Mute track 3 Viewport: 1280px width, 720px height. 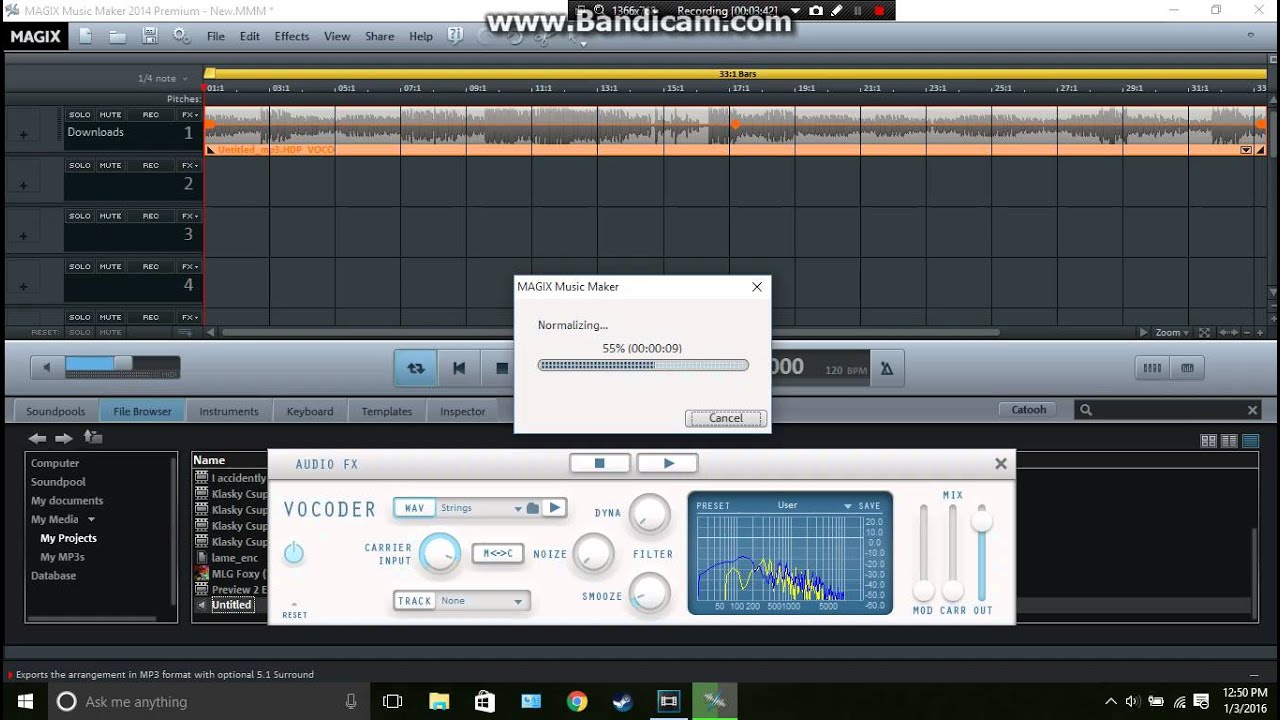pyautogui.click(x=110, y=216)
